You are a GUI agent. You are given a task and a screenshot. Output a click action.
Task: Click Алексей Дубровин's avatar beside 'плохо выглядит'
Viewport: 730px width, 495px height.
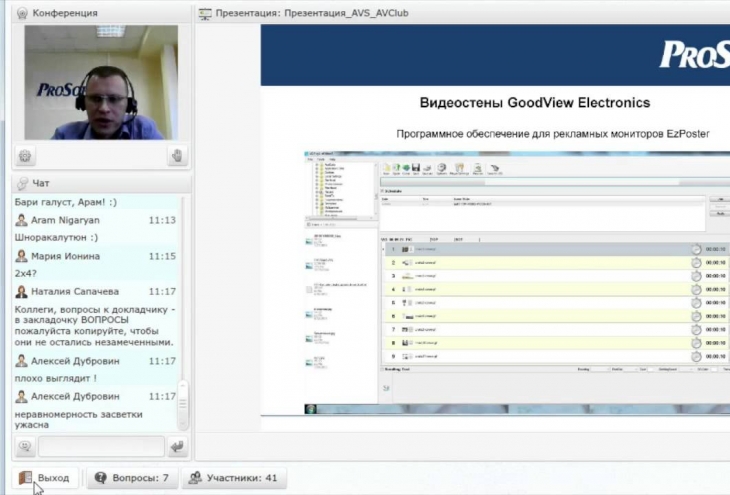(x=21, y=361)
